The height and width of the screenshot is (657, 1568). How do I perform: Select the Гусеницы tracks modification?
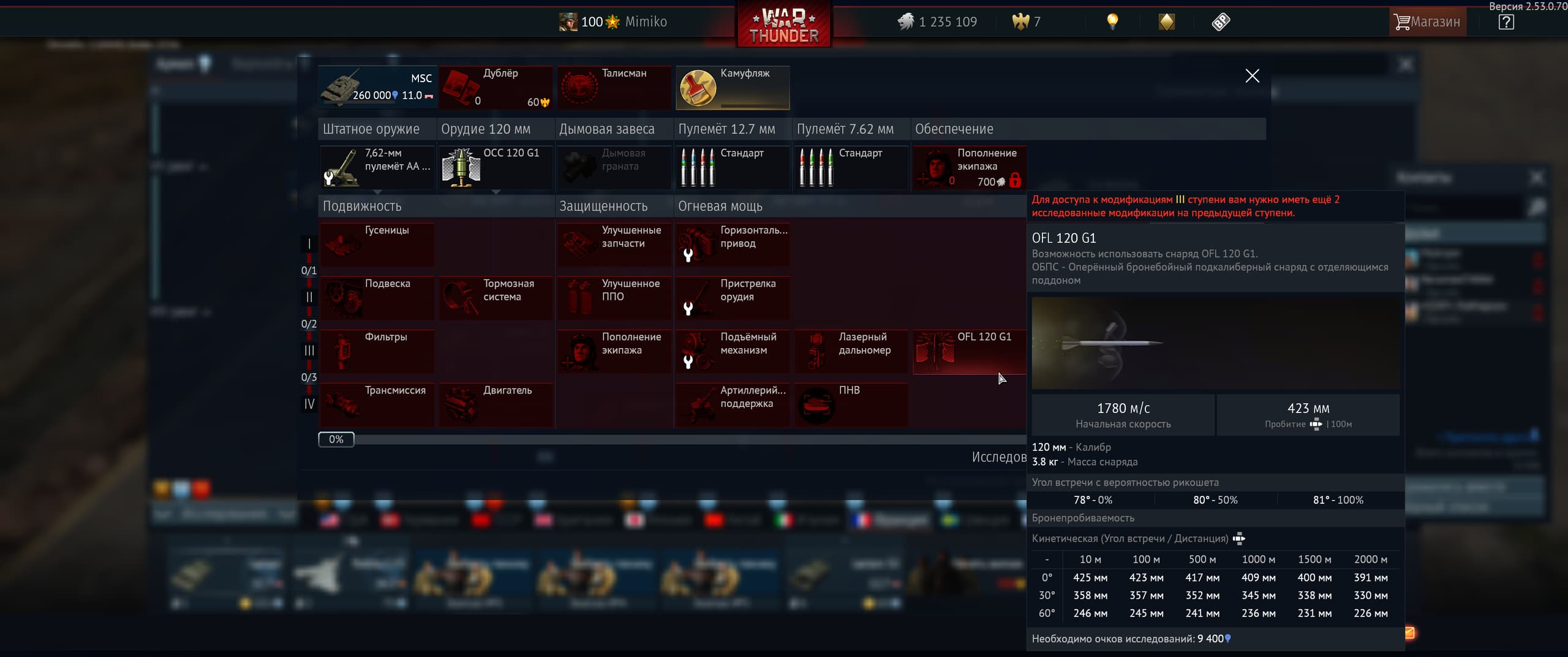point(377,244)
